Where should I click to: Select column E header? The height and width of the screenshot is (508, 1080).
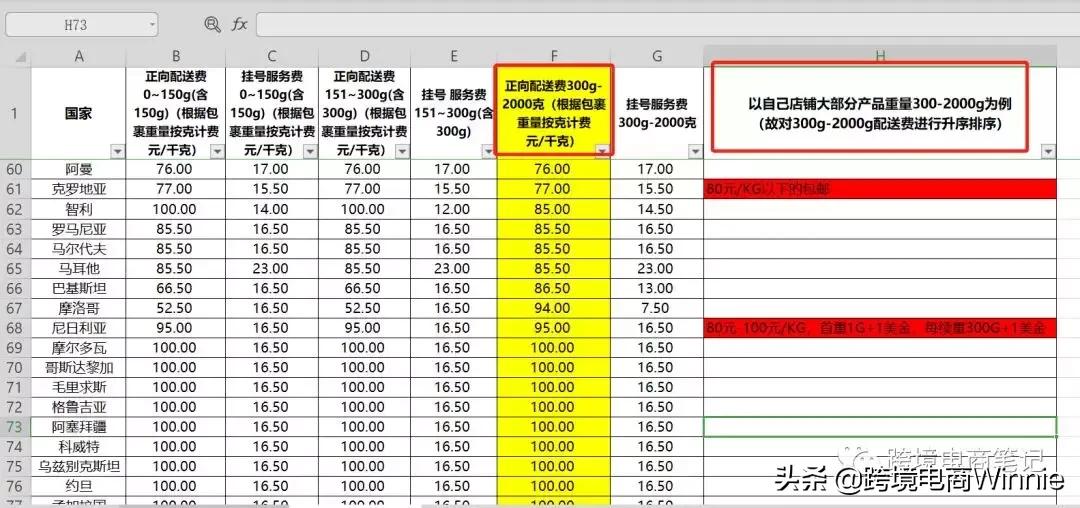pos(453,56)
